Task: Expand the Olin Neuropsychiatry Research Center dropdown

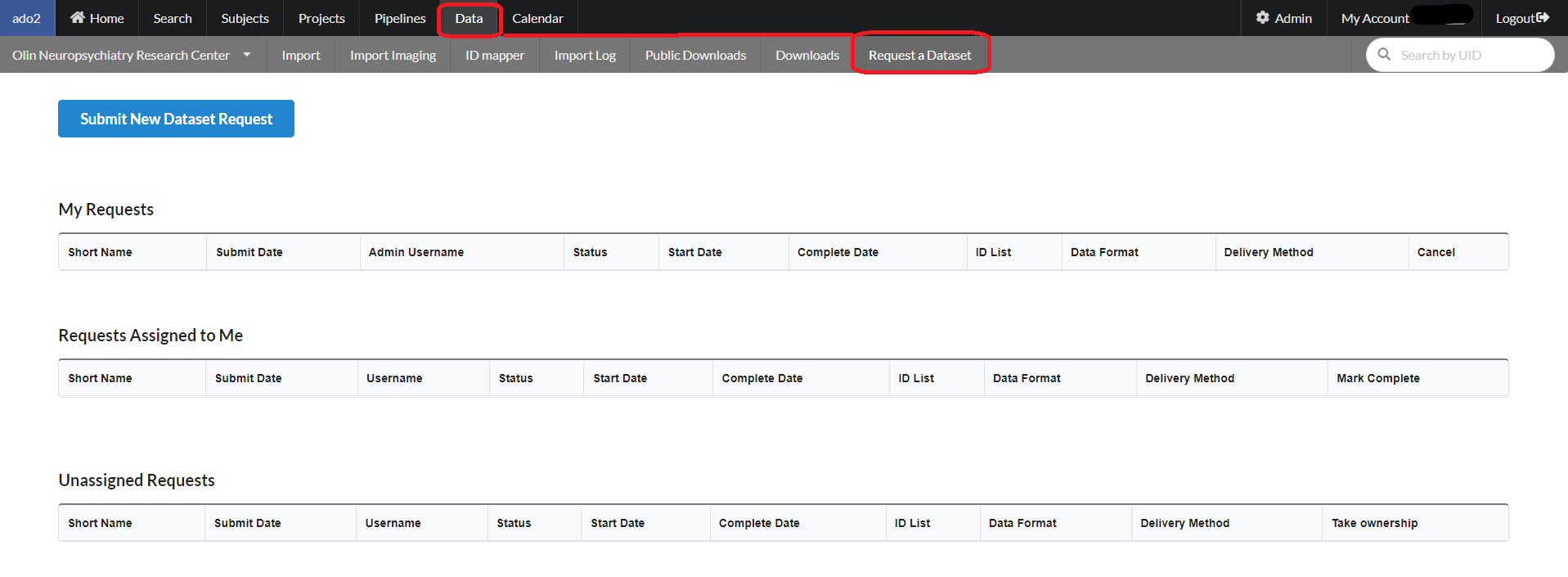Action: click(246, 55)
